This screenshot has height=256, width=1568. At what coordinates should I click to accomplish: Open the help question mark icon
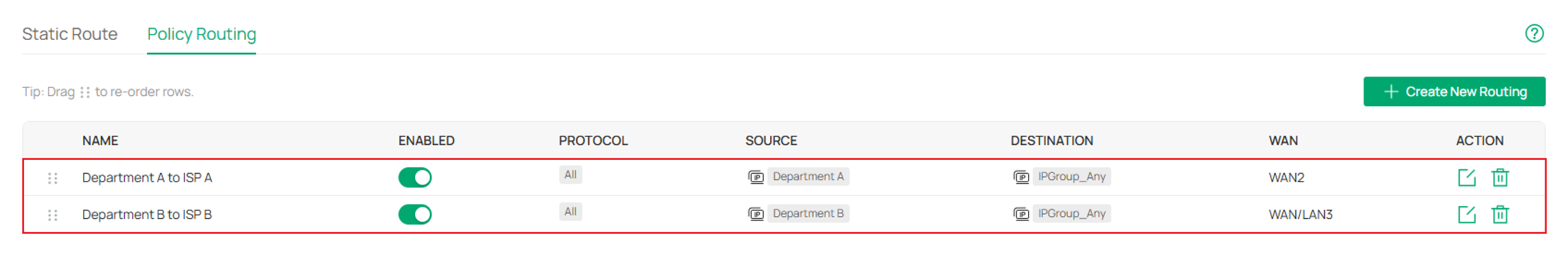[1533, 34]
